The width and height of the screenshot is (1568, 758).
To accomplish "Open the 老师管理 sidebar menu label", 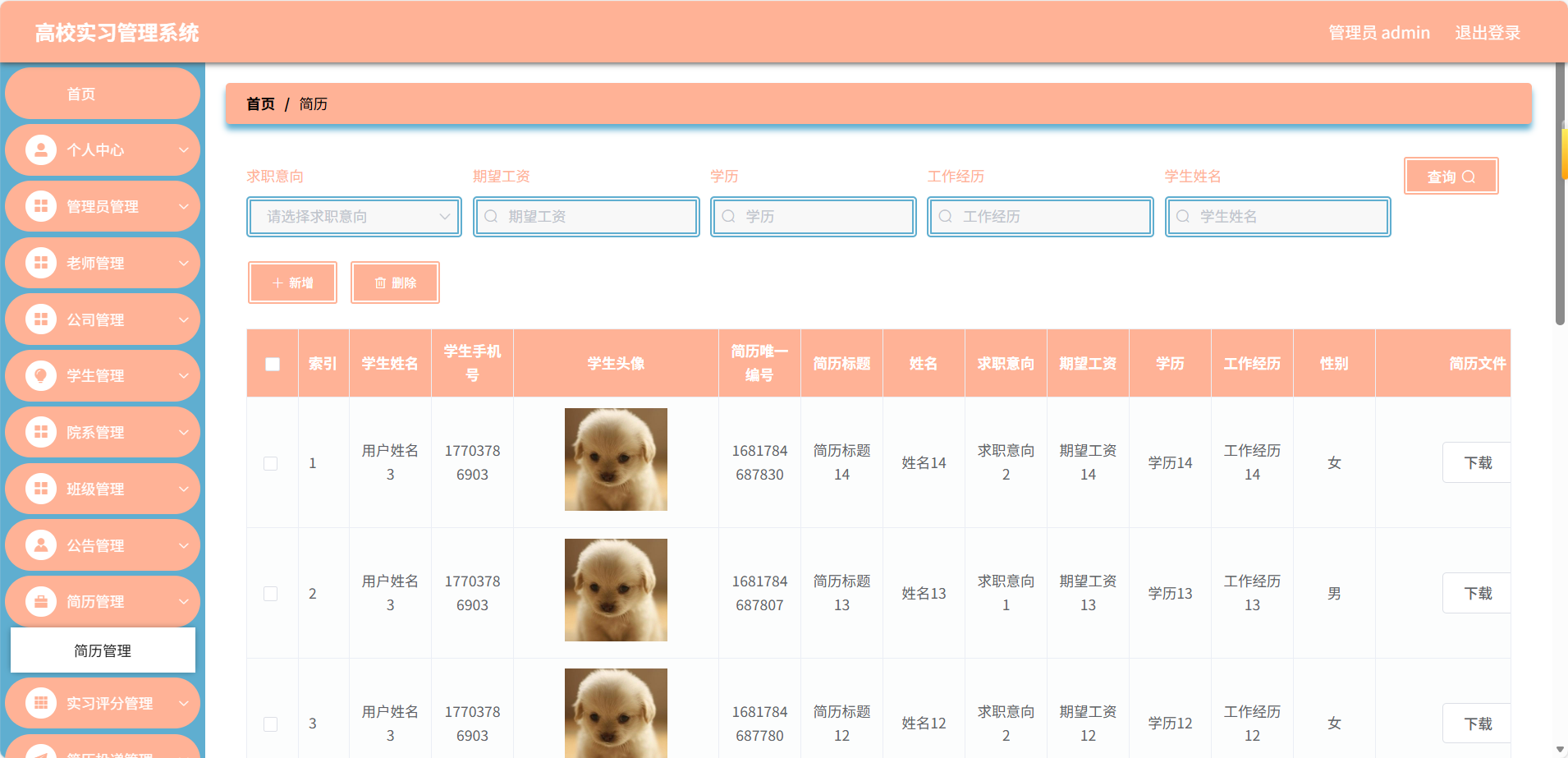I will [x=95, y=263].
